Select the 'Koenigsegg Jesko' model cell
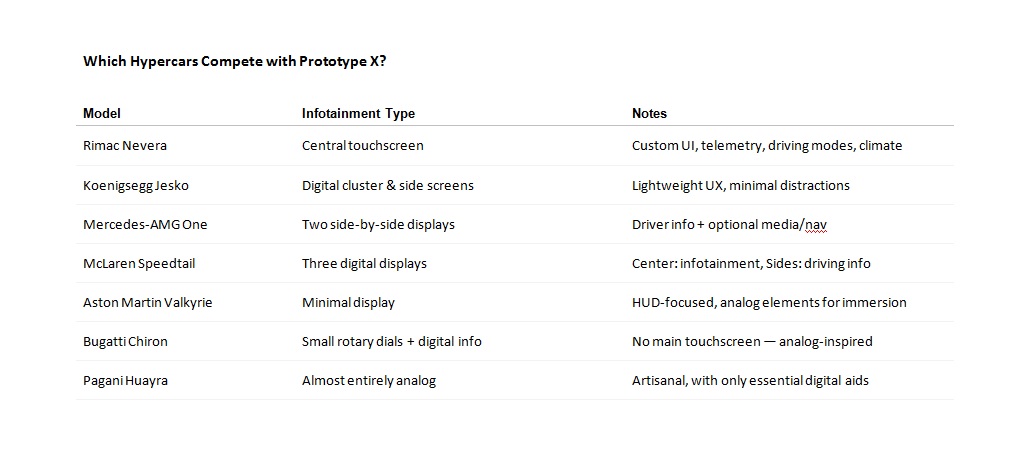 click(136, 185)
